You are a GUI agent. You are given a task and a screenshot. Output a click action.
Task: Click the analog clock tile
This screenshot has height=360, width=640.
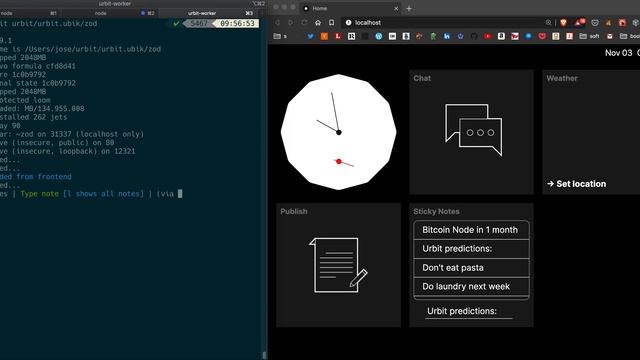click(338, 132)
